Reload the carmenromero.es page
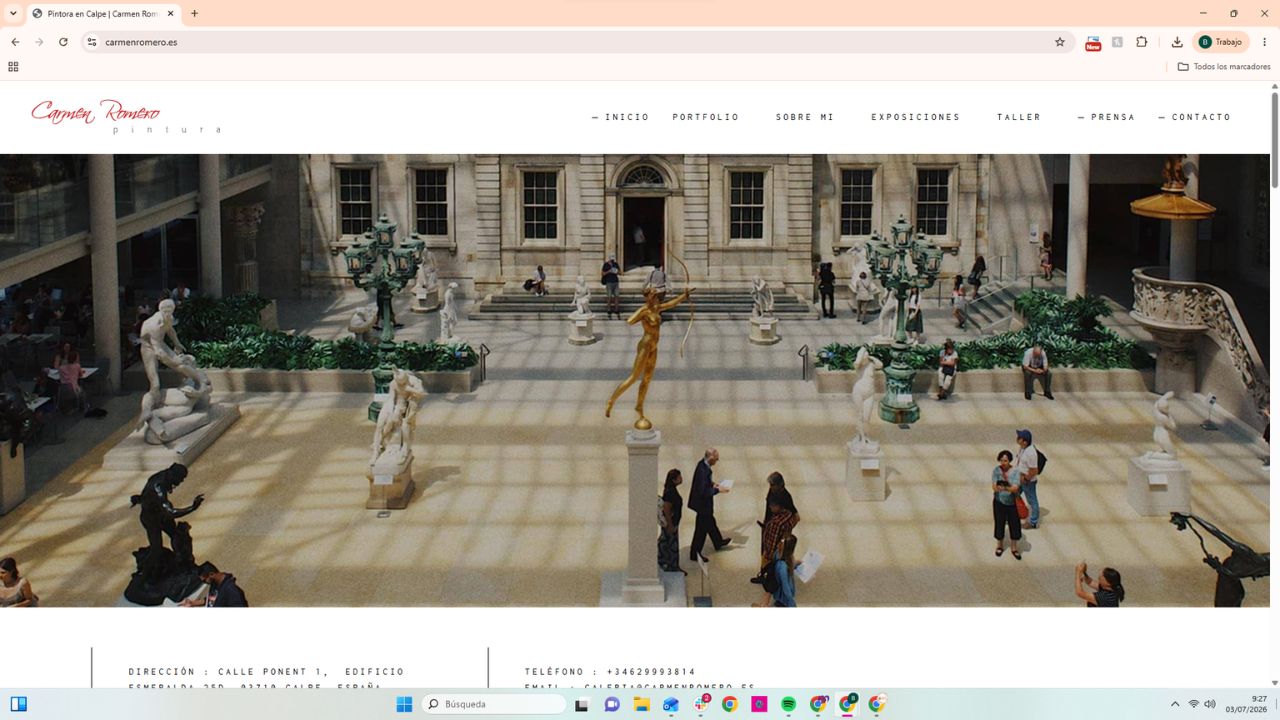 click(63, 42)
